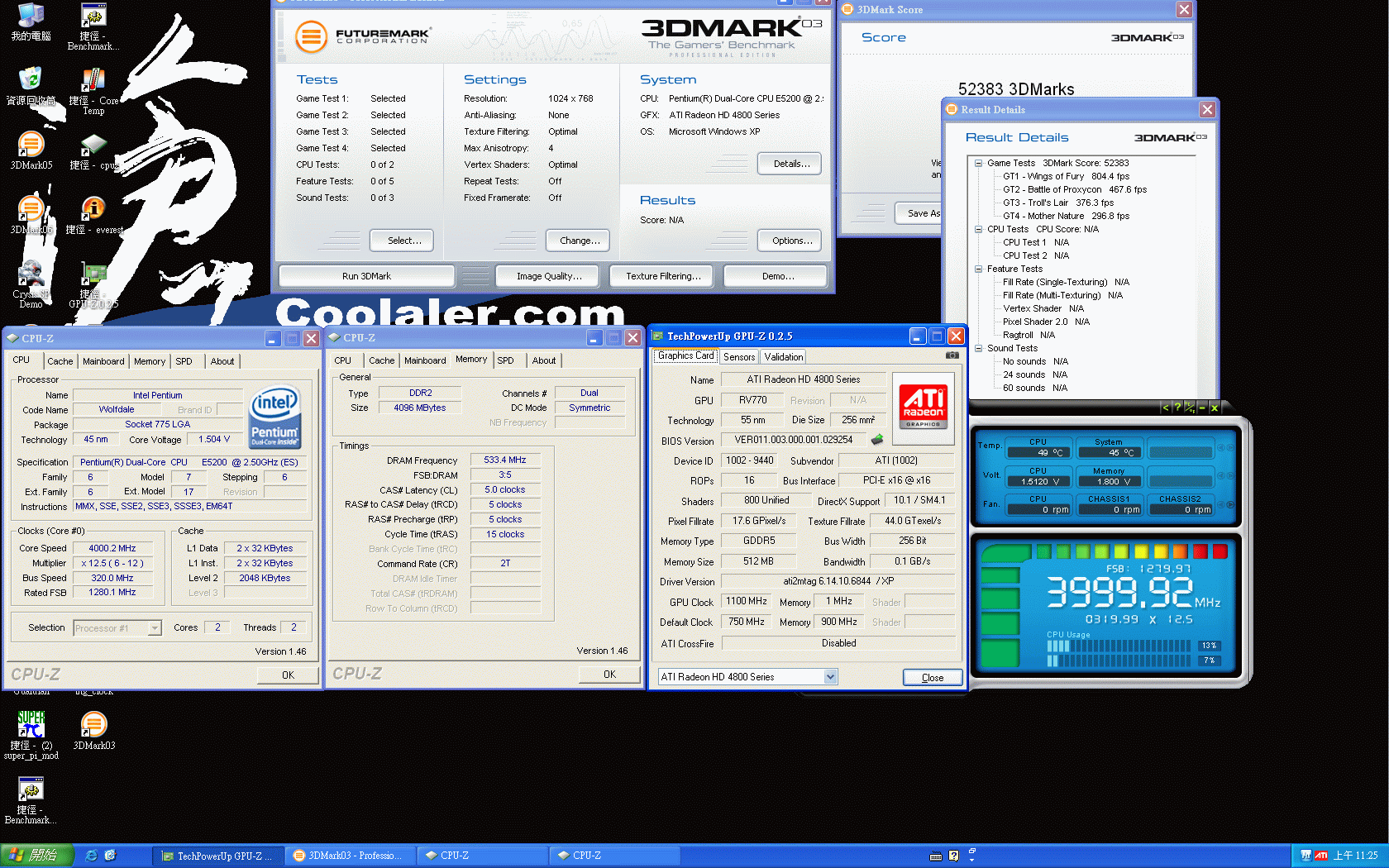Launch Internet Explorer from quick launch

click(x=92, y=856)
